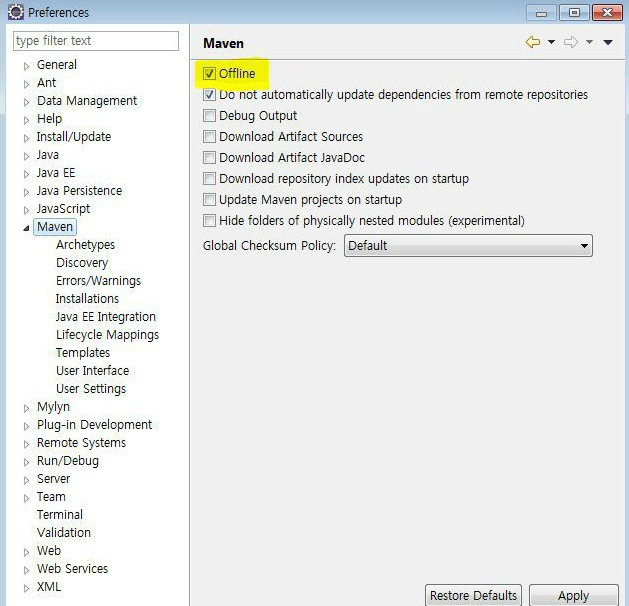Screen dimensions: 629x606
Task: Click the forward navigation arrow icon
Action: click(571, 42)
